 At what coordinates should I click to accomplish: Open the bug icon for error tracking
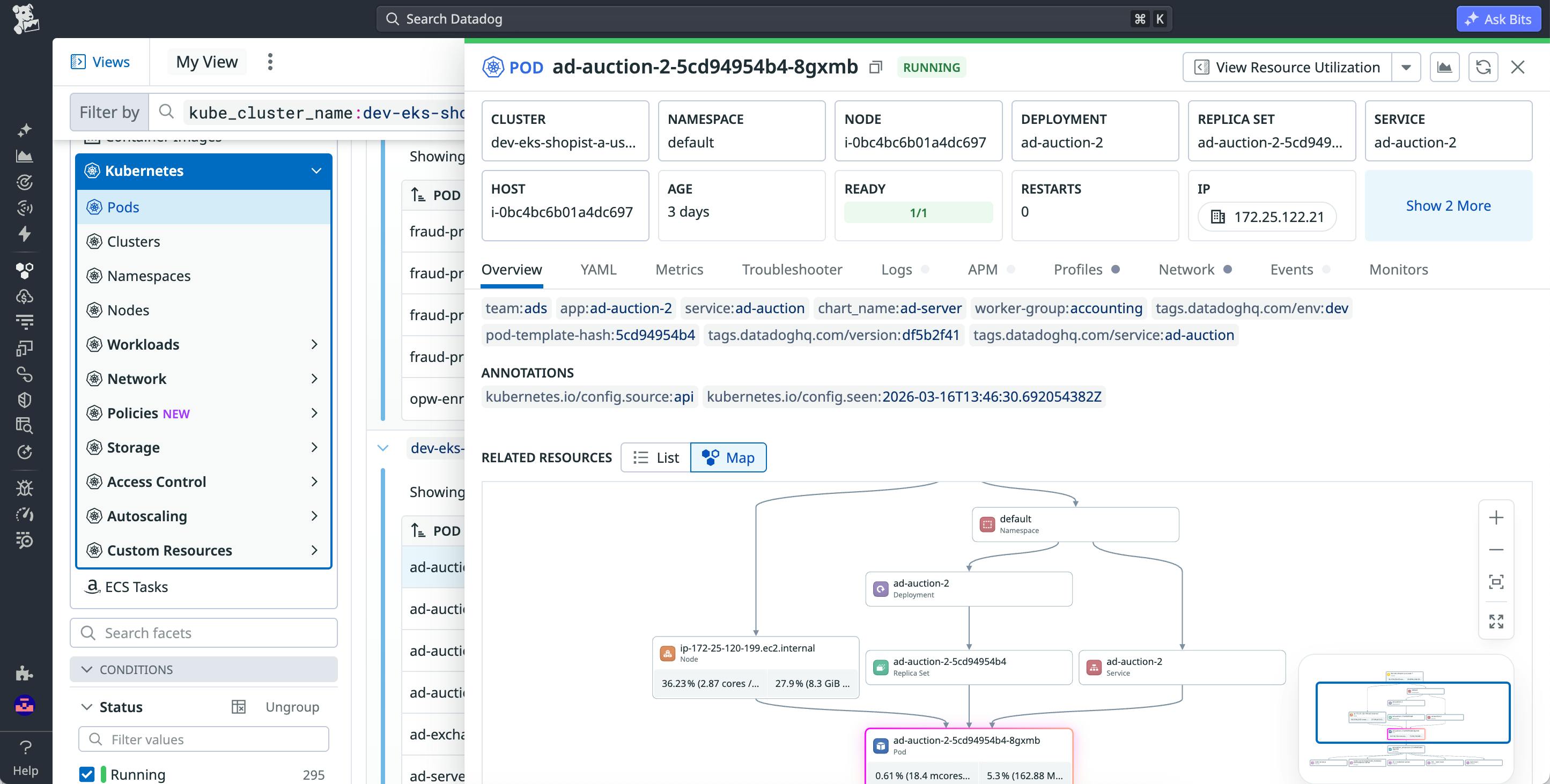[x=24, y=488]
